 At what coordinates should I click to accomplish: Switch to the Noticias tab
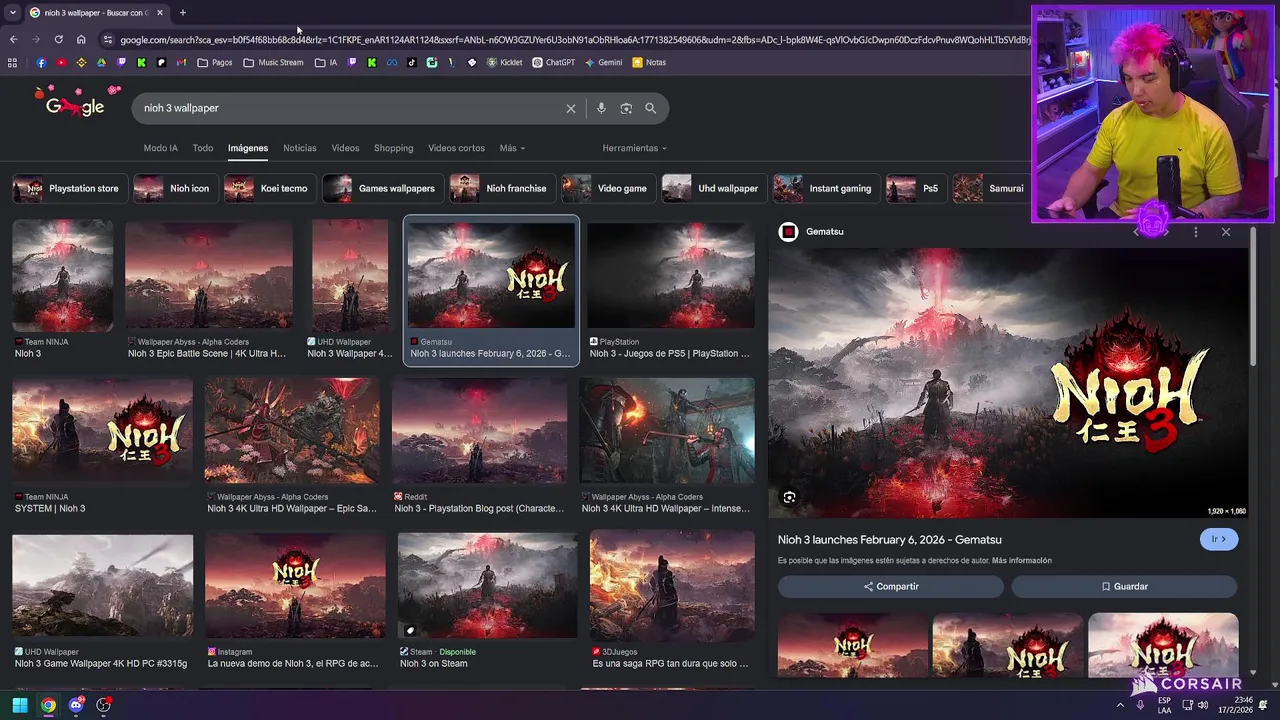pos(300,148)
